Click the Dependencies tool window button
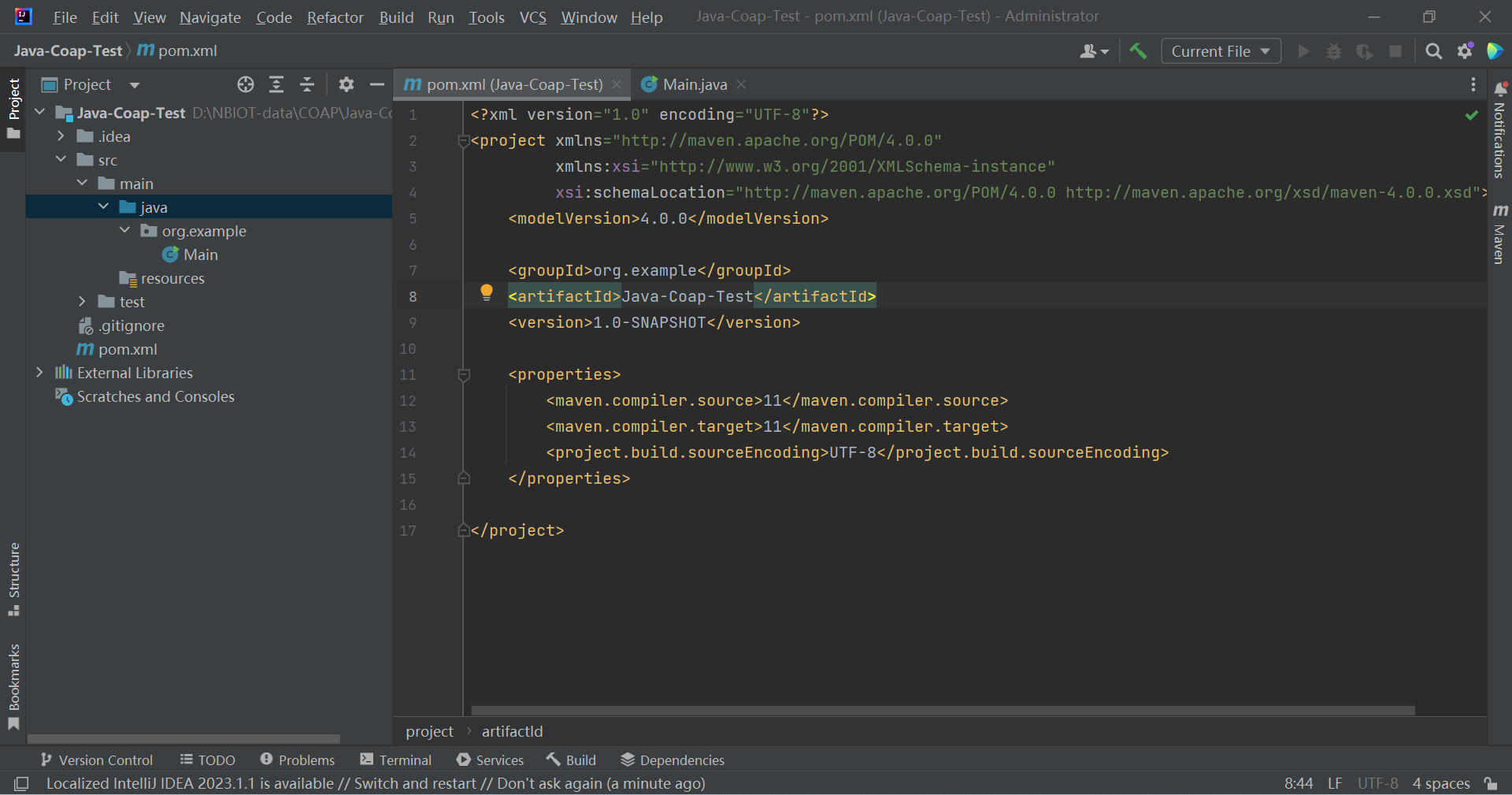Screen dimensions: 1512x795 pos(673,760)
